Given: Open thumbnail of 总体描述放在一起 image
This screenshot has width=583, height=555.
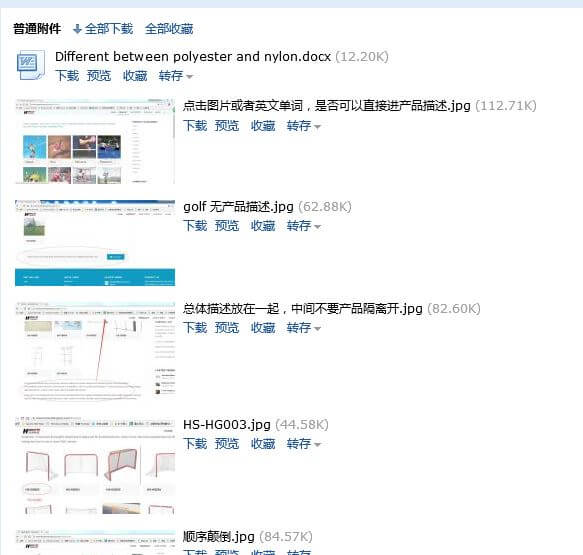Looking at the screenshot, I should coord(95,351).
